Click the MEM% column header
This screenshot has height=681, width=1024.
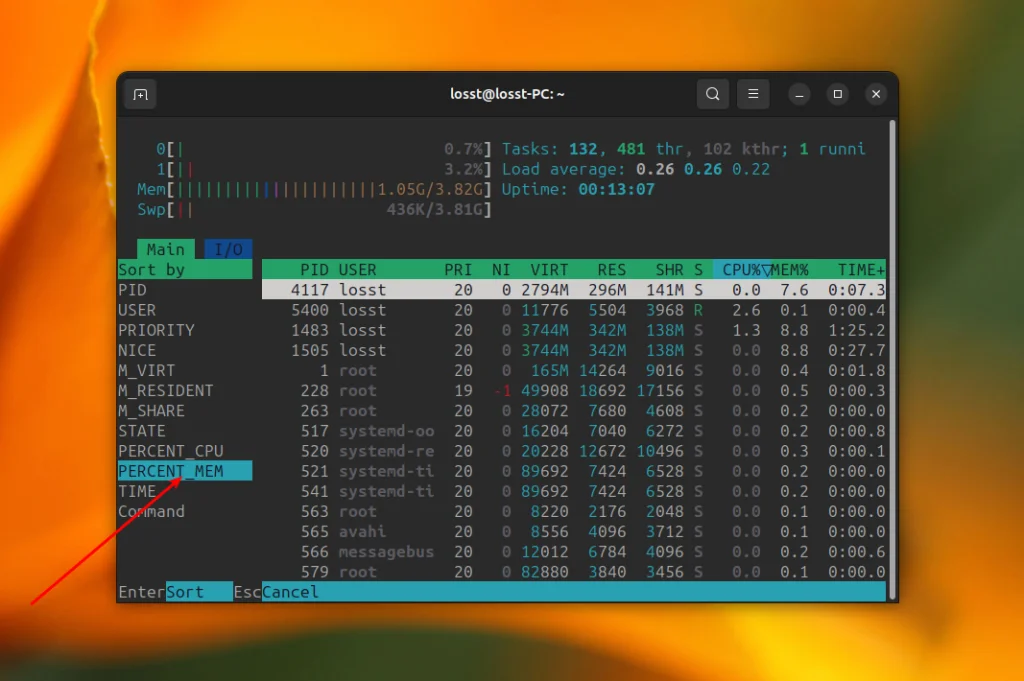[x=789, y=270]
